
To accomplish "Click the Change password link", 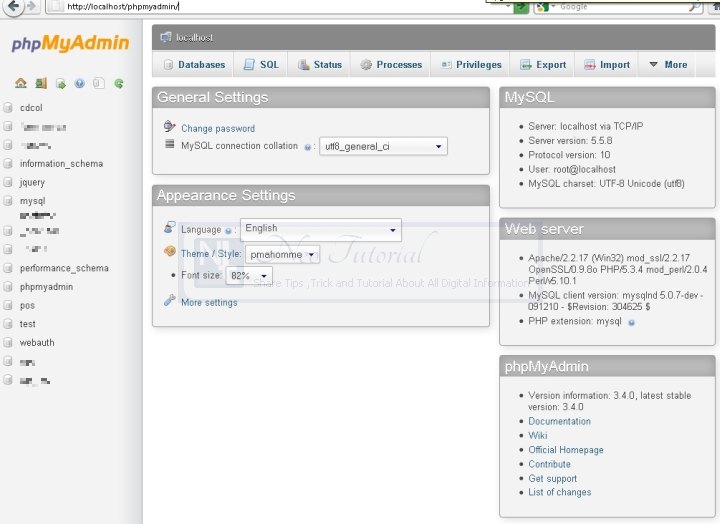I will (x=218, y=129).
